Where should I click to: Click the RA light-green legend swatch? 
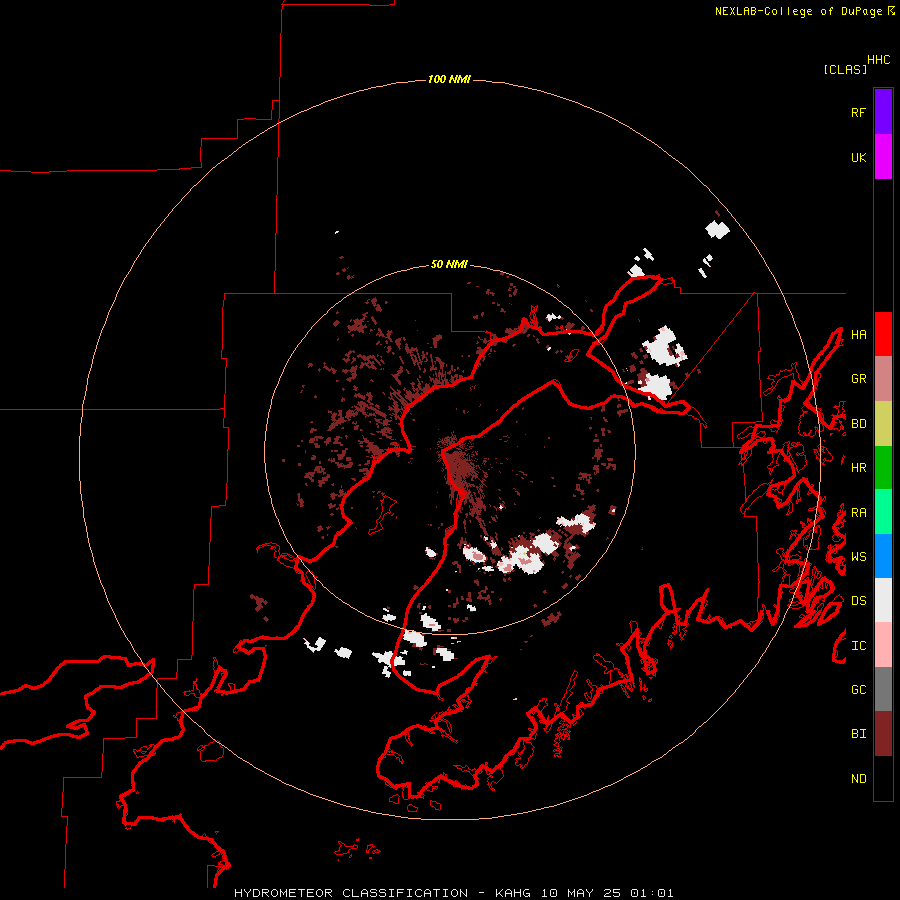click(883, 512)
